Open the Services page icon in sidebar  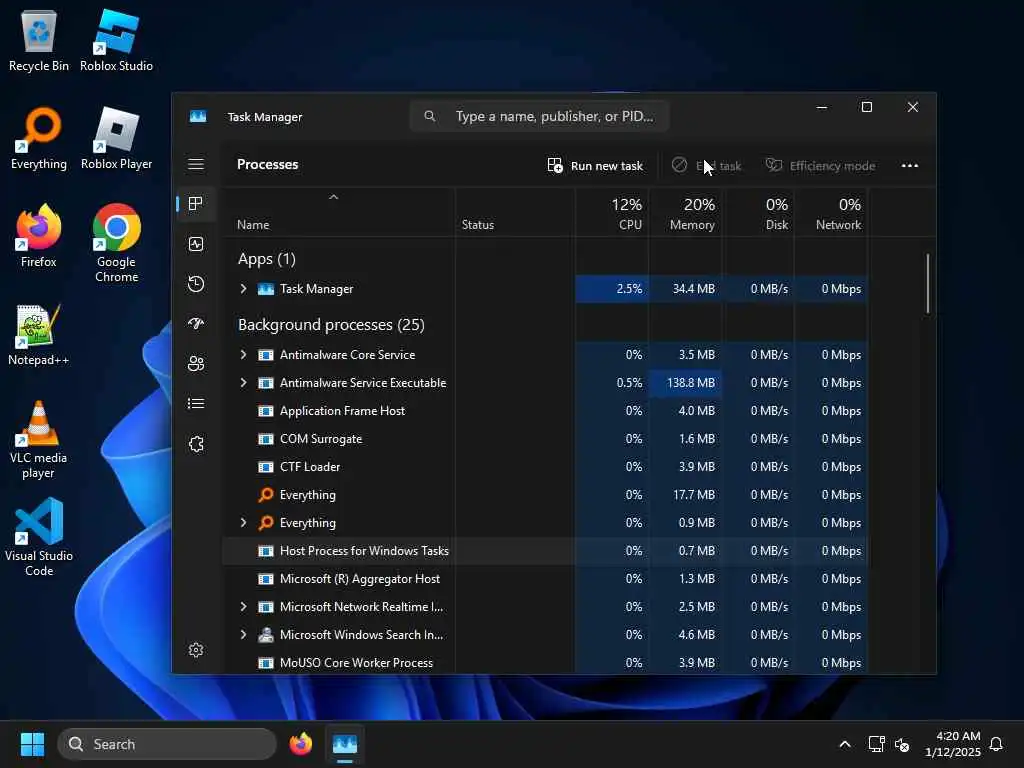[196, 444]
